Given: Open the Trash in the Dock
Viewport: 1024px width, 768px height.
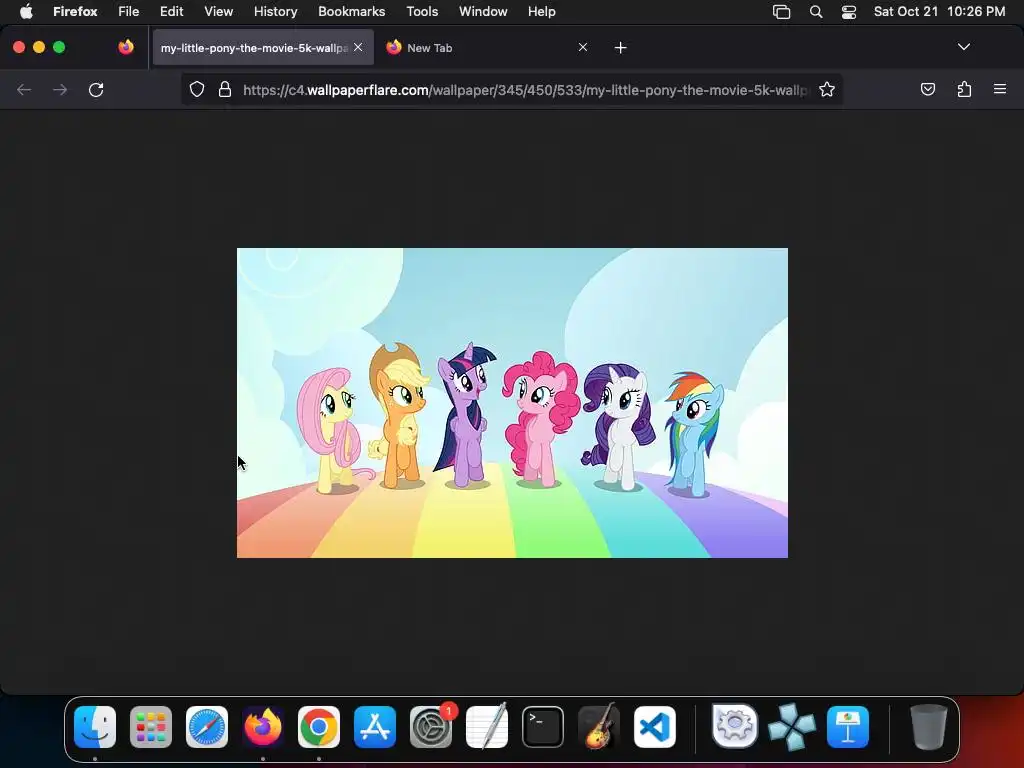Looking at the screenshot, I should tap(928, 727).
